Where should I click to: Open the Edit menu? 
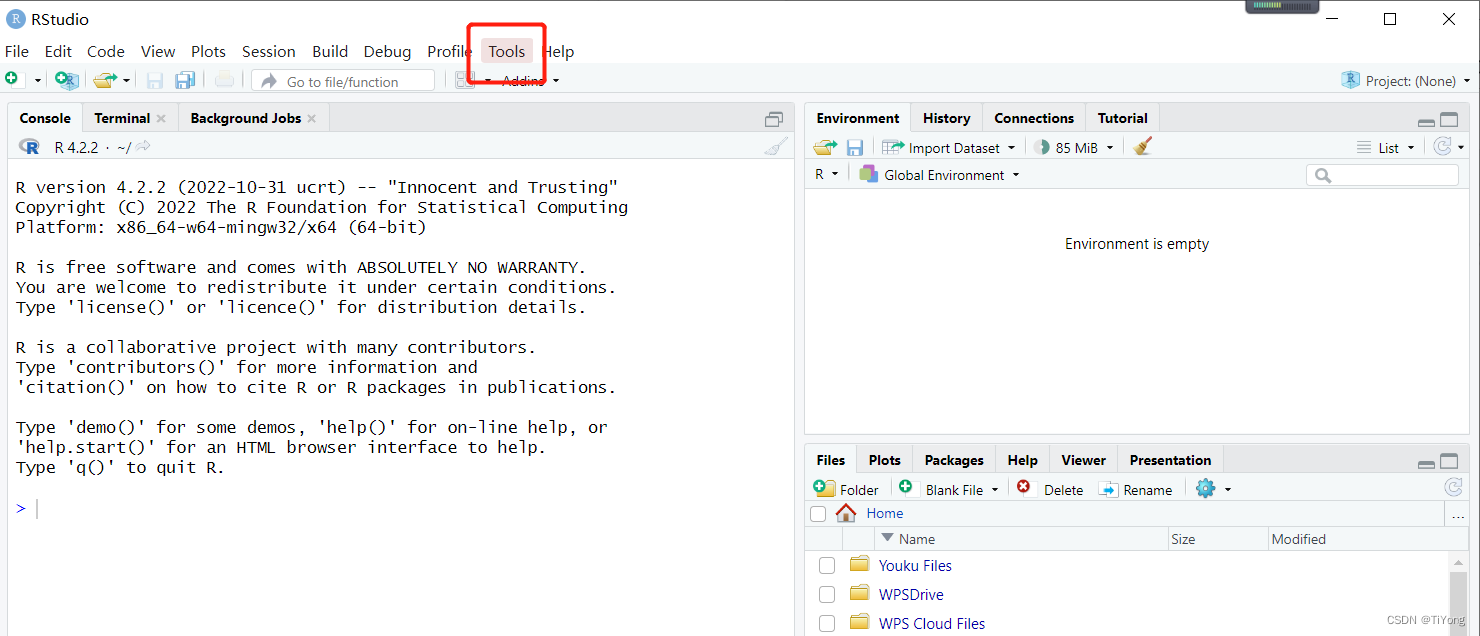coord(58,51)
